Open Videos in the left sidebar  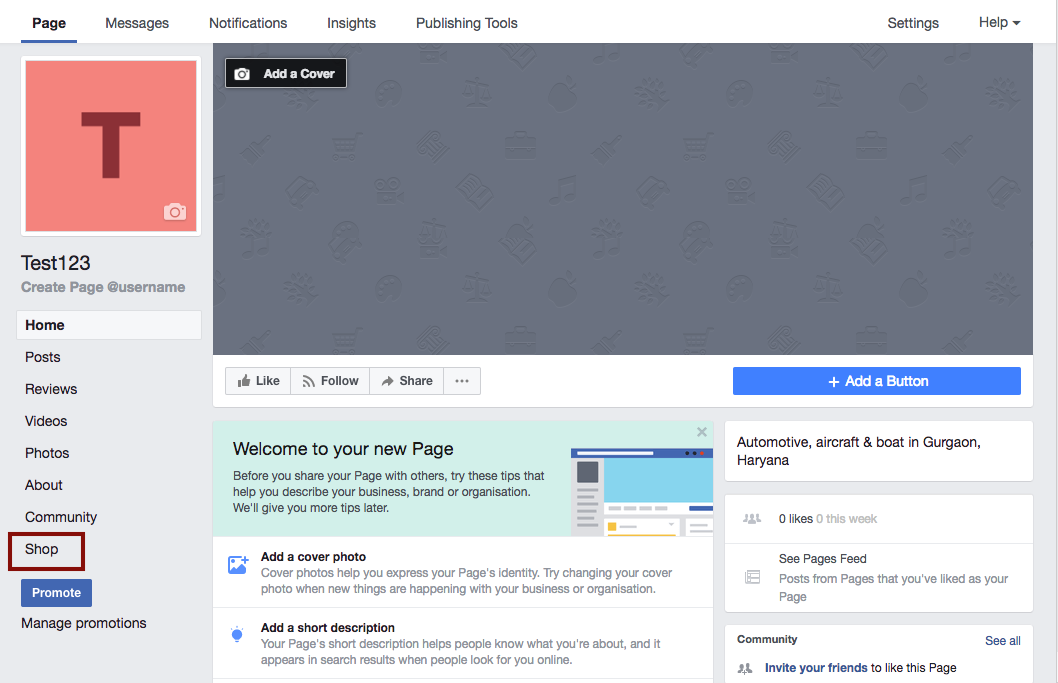(x=46, y=421)
